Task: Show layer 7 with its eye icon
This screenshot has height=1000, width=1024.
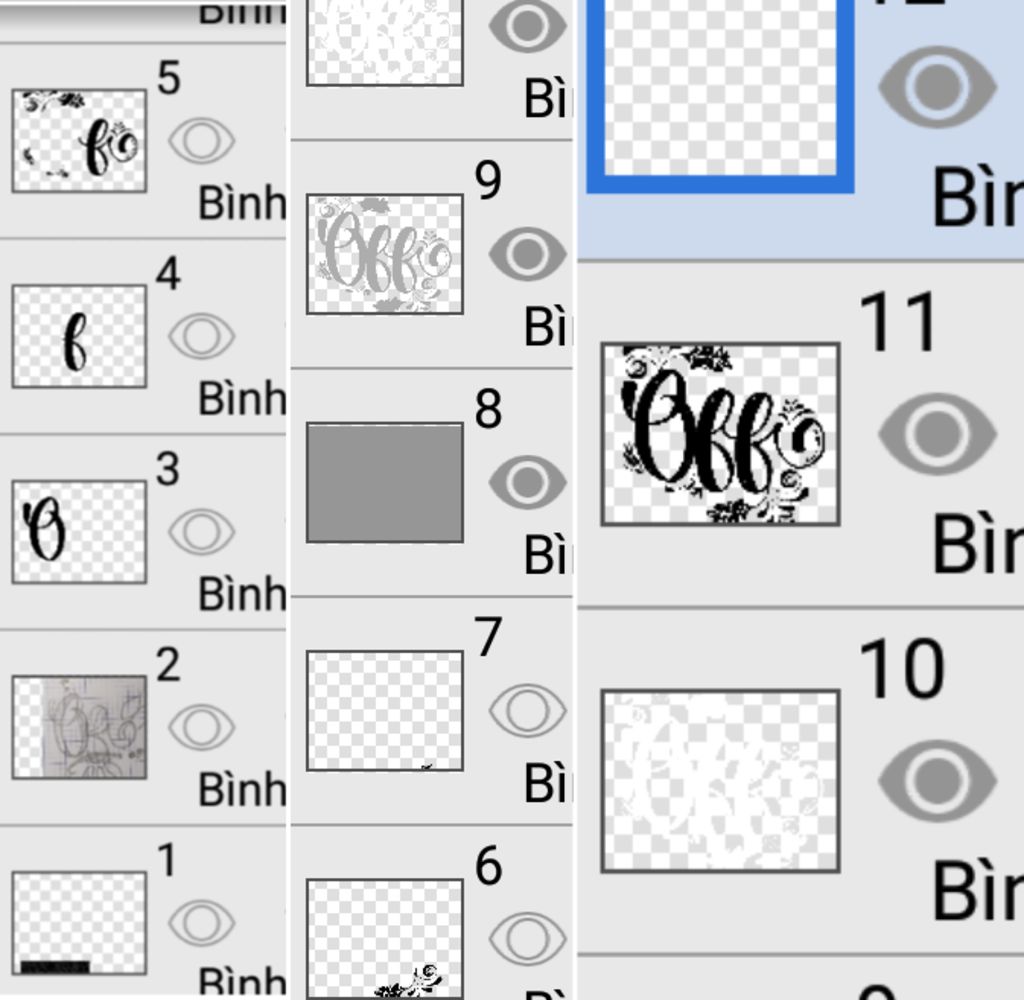Action: tap(527, 711)
